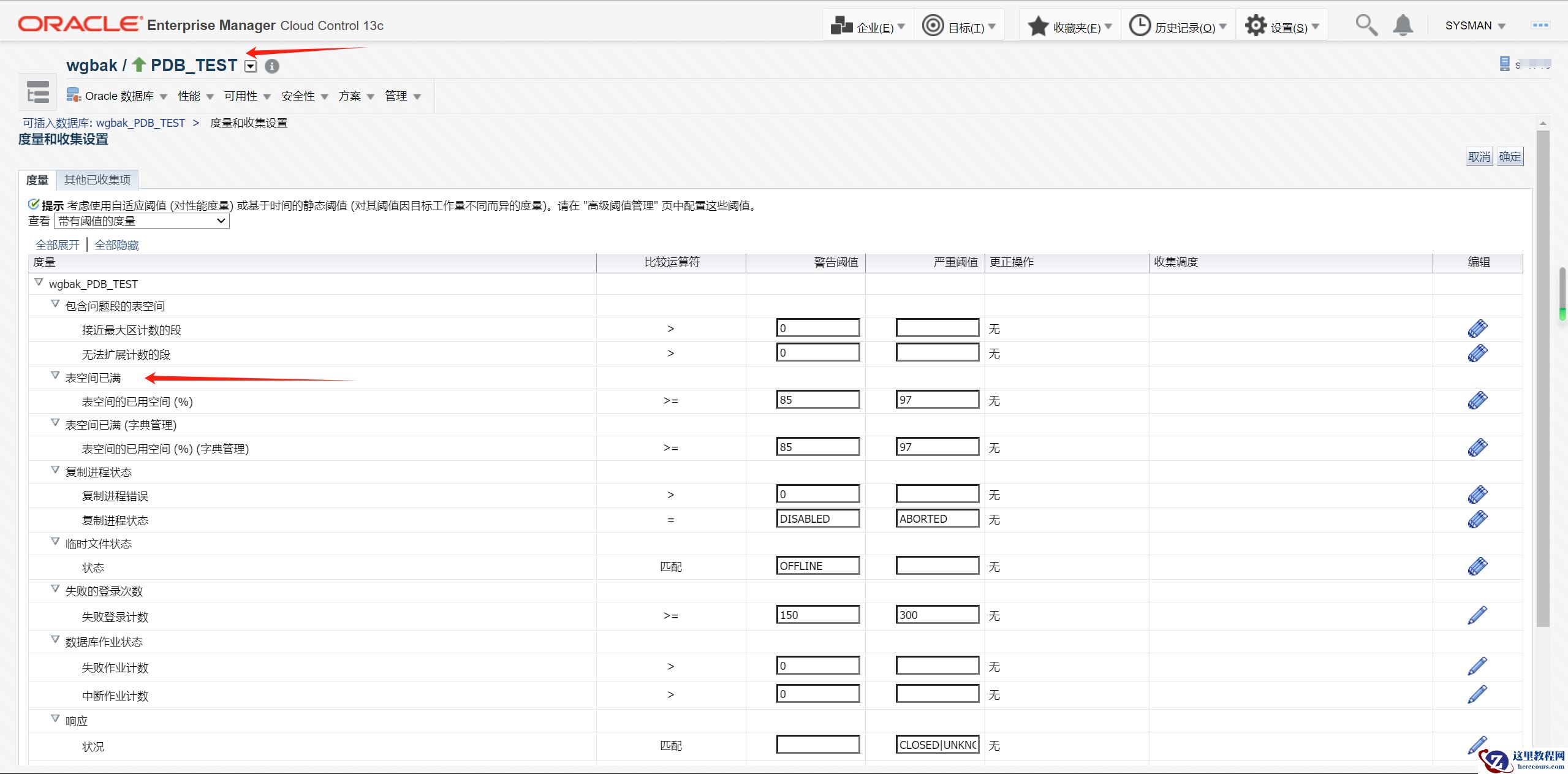Open the notifications bell icon
The width and height of the screenshot is (1568, 774).
point(1403,26)
